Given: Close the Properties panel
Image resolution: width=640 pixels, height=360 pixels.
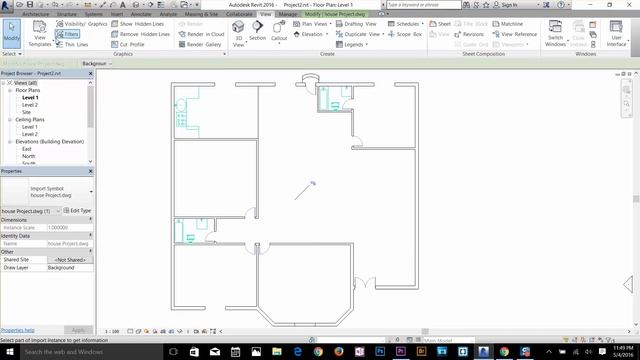Looking at the screenshot, I should tap(91, 171).
